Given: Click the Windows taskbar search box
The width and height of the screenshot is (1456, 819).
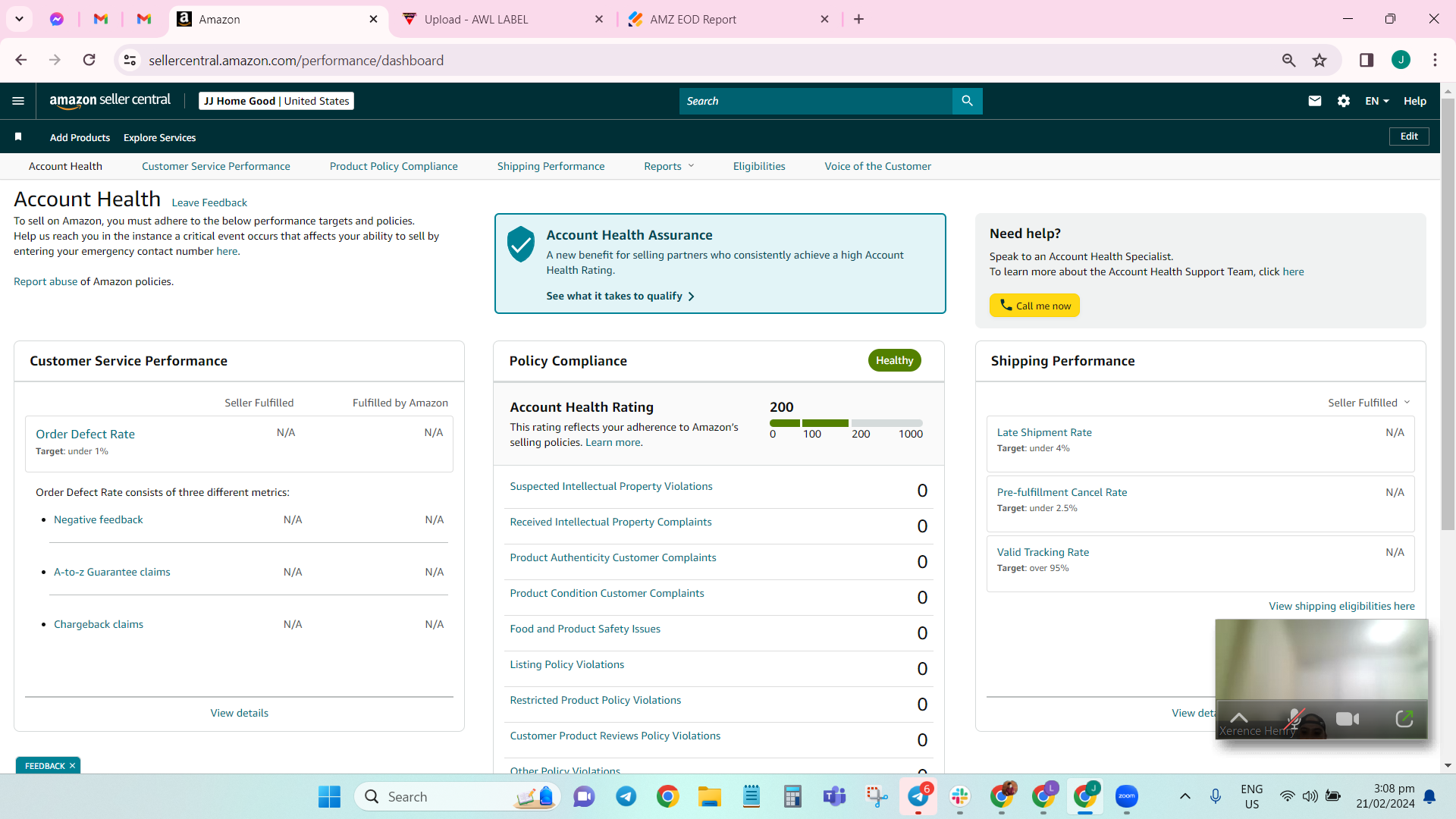Looking at the screenshot, I should point(457,796).
